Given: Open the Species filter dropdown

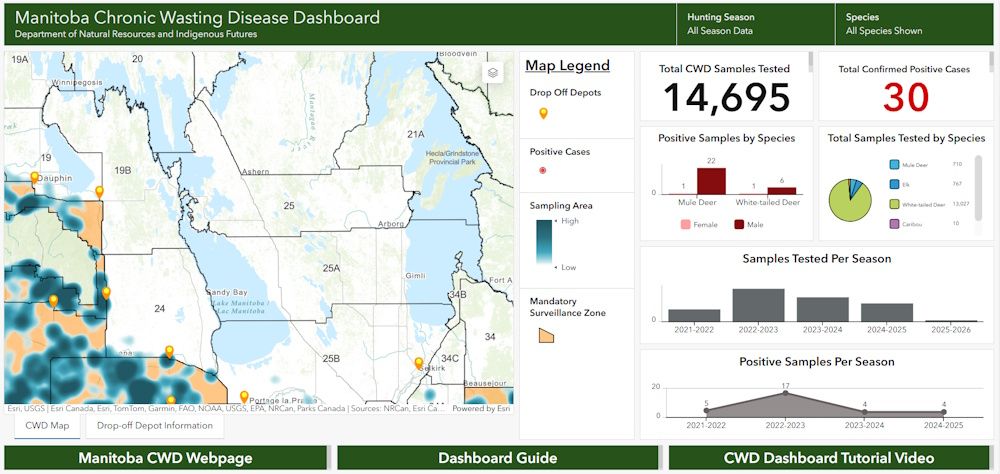Looking at the screenshot, I should point(915,24).
